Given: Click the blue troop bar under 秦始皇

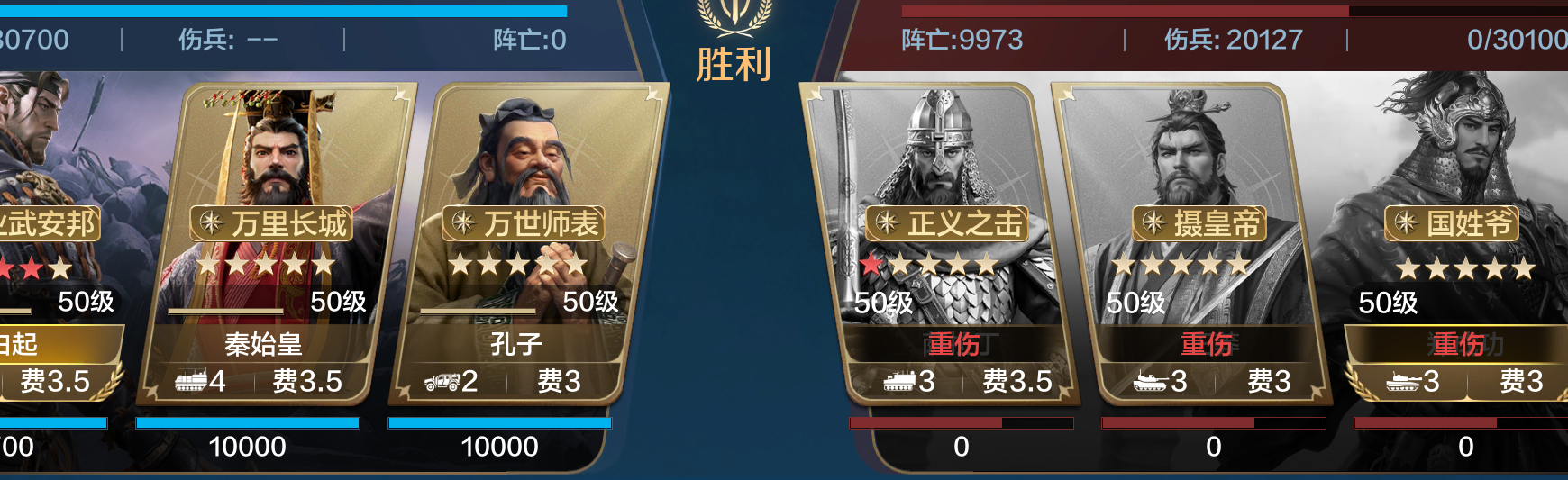Looking at the screenshot, I should 248,422.
